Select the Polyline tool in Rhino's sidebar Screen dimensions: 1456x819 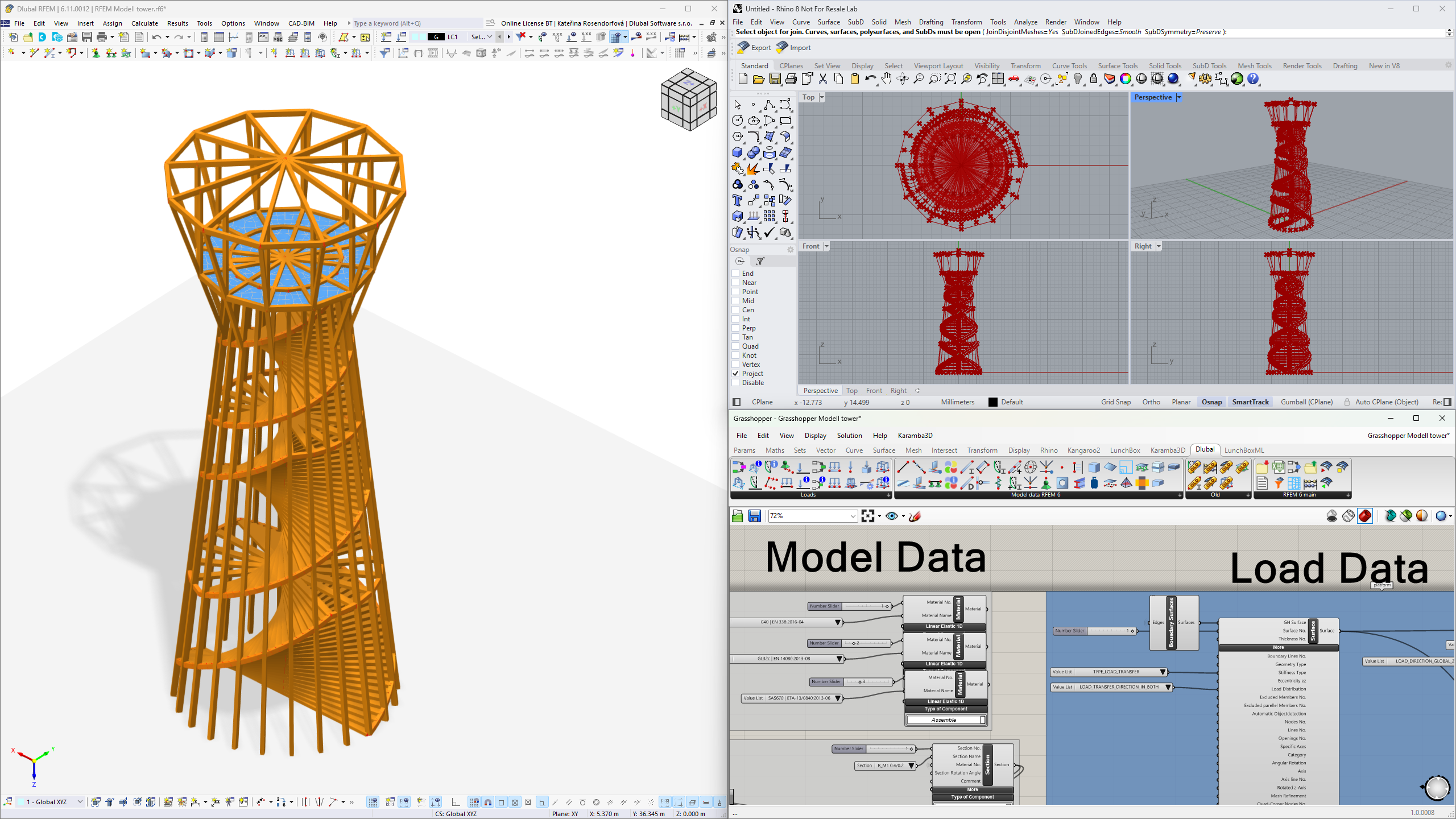(x=769, y=104)
